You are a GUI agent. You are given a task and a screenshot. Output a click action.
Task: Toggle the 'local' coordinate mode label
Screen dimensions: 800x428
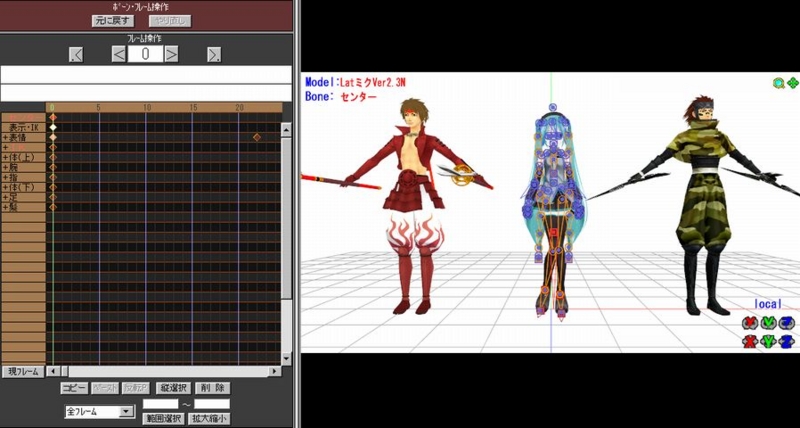coord(768,304)
